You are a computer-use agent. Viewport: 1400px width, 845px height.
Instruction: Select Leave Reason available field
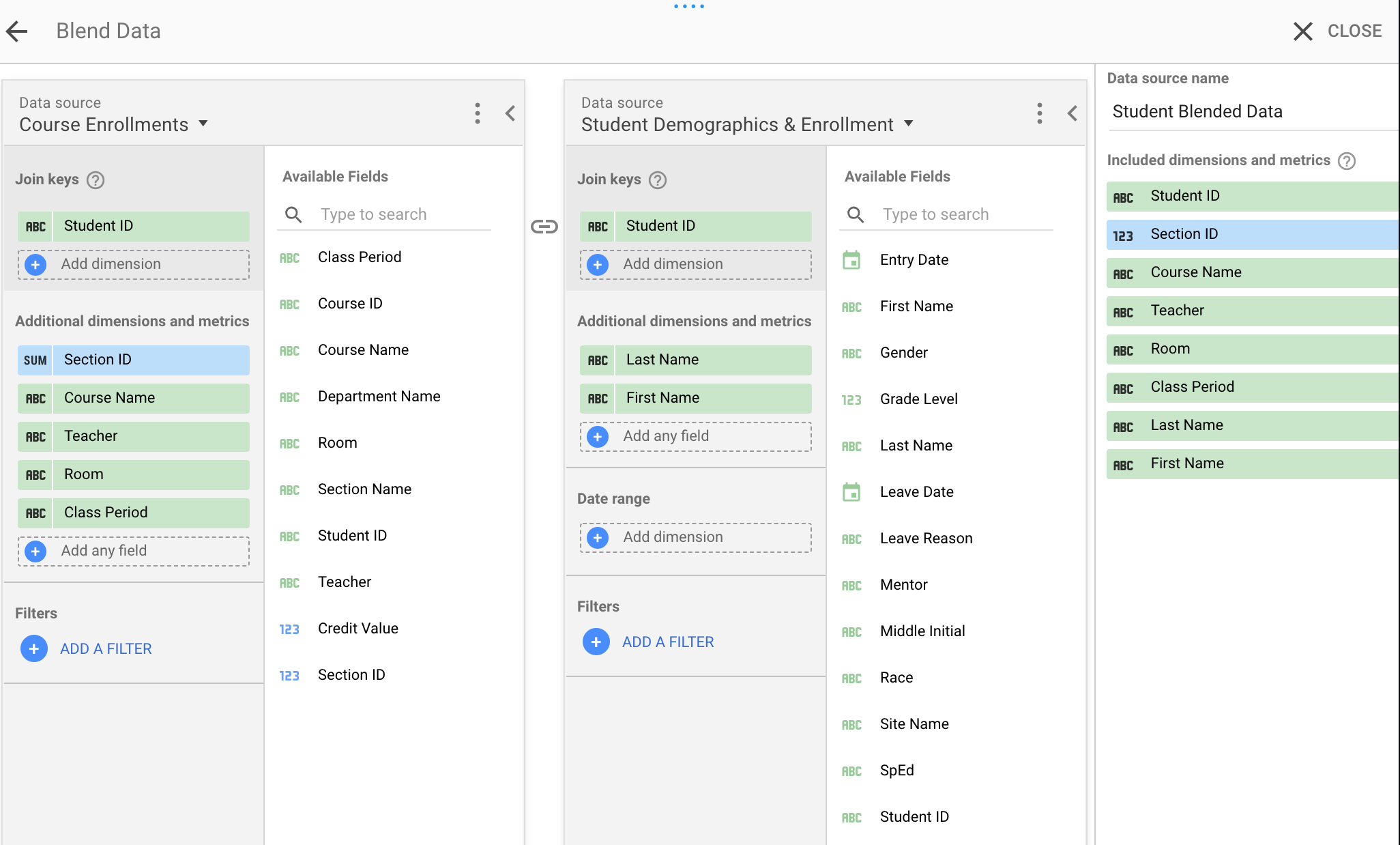click(927, 539)
